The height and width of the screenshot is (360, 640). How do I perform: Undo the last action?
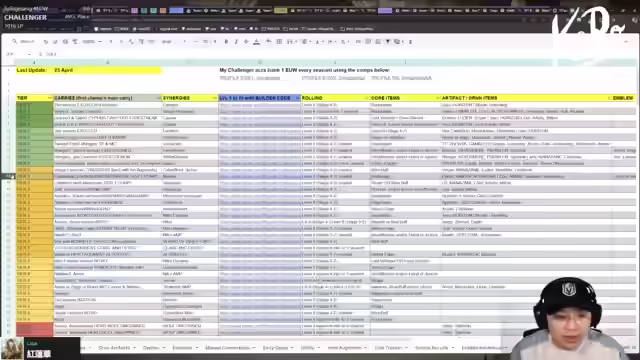46,42
